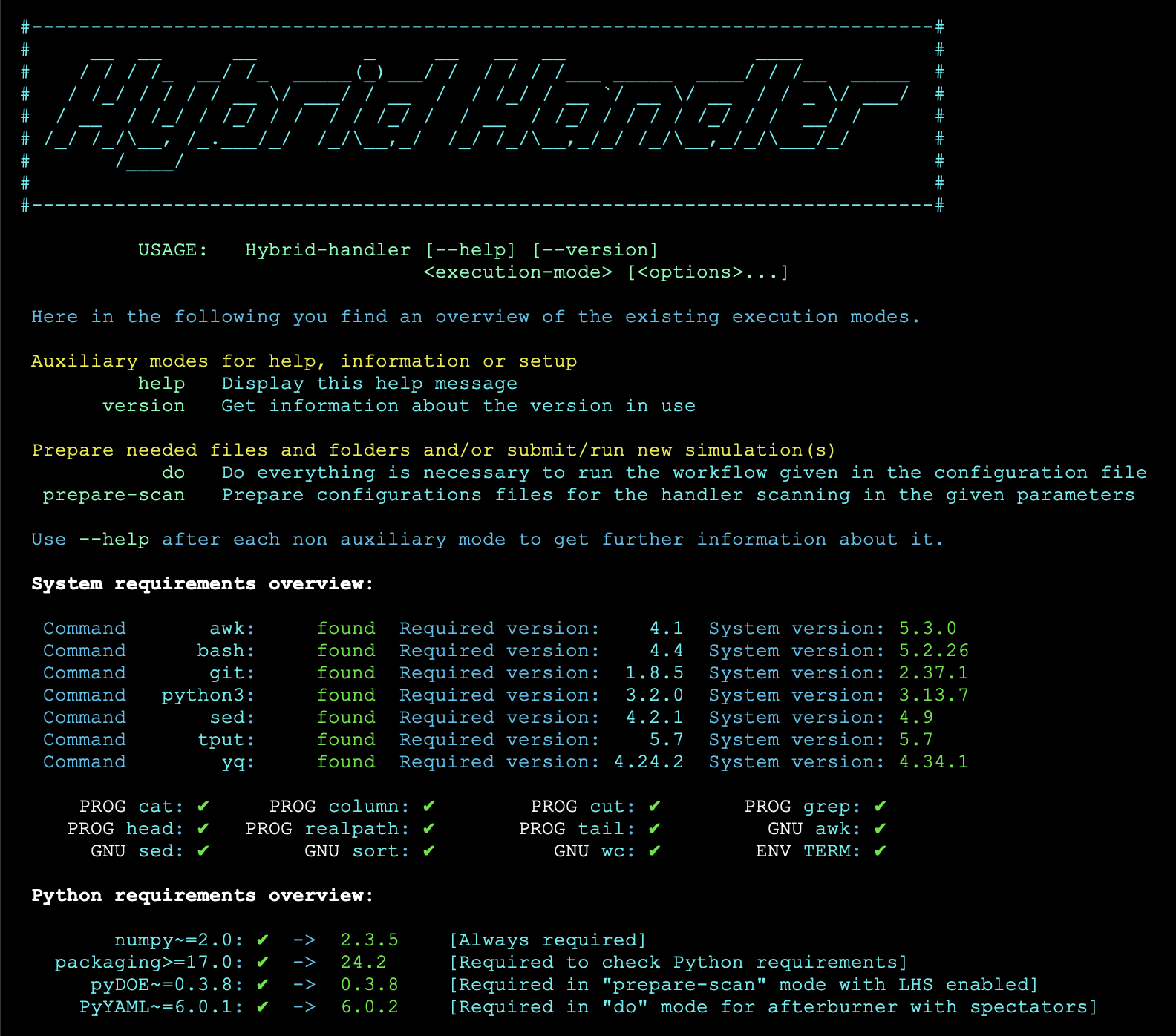Click the check mark next to PROG head
Viewport: 1176px width, 1036px height.
tap(203, 828)
